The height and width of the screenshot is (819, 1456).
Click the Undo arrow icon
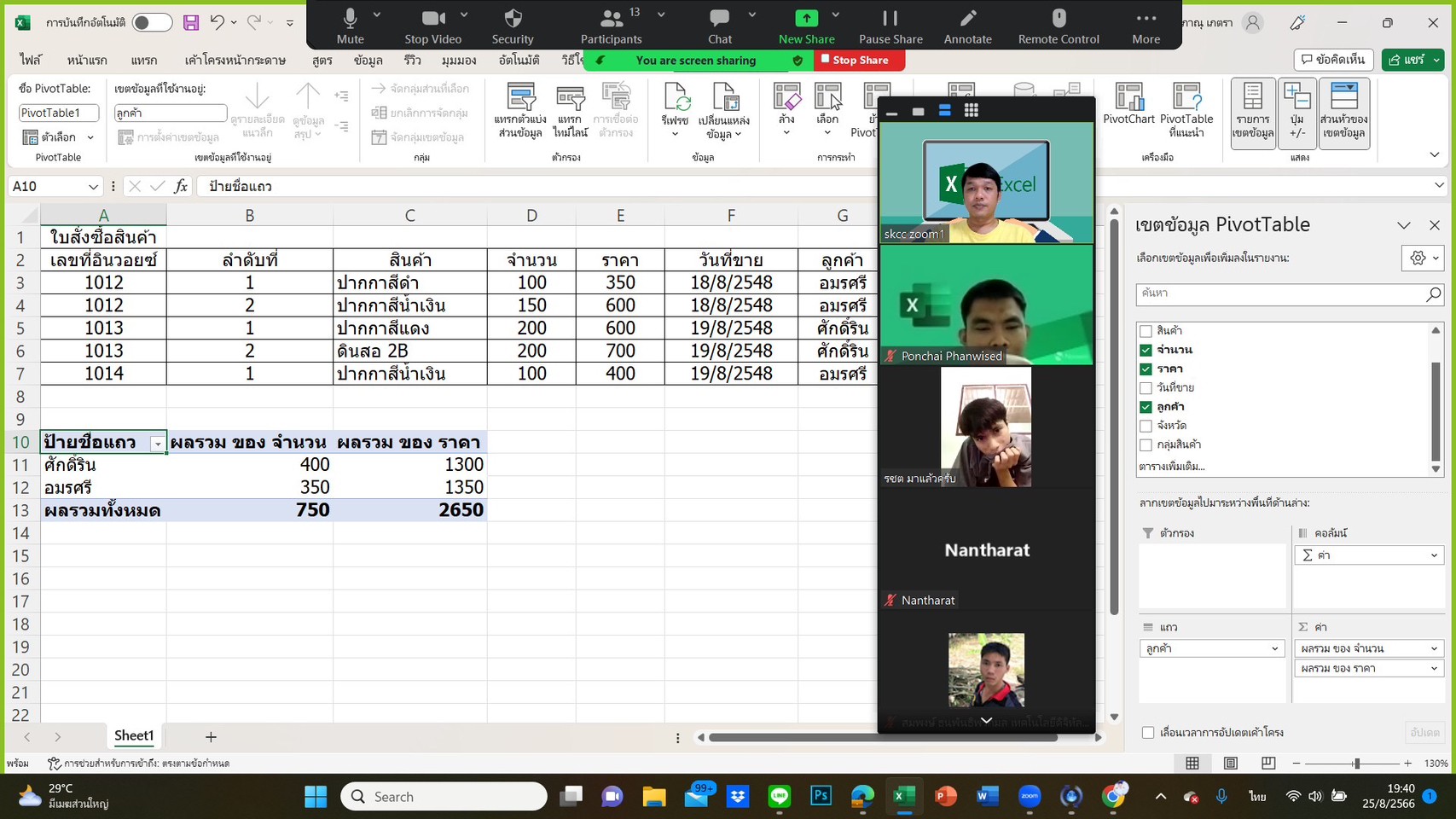218,22
